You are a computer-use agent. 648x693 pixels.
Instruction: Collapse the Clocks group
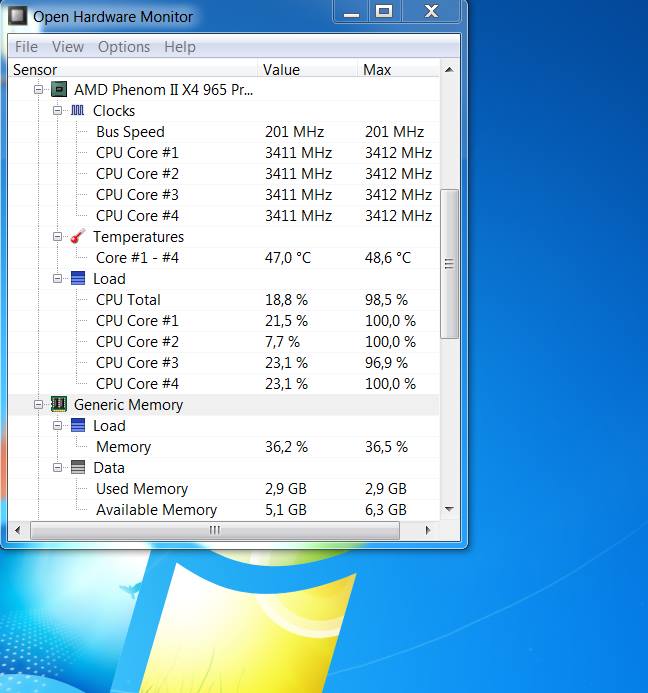(x=57, y=110)
